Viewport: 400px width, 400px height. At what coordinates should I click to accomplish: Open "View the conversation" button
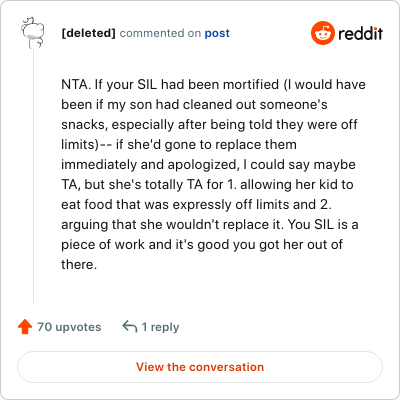tap(200, 367)
